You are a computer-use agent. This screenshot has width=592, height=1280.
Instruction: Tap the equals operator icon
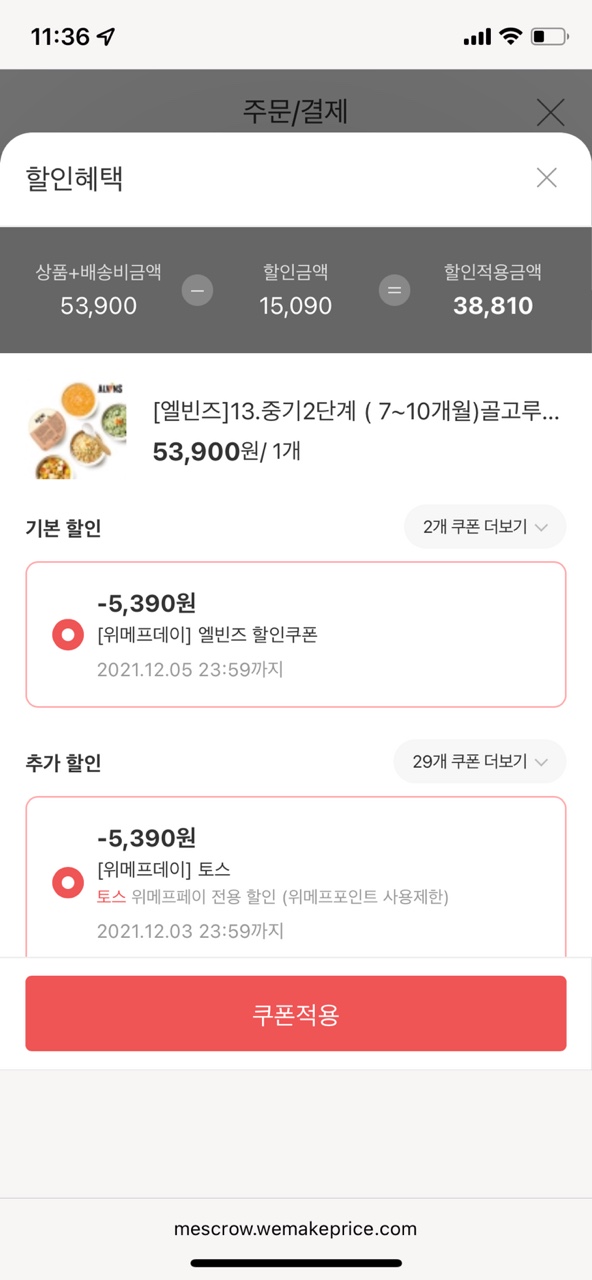pos(394,291)
